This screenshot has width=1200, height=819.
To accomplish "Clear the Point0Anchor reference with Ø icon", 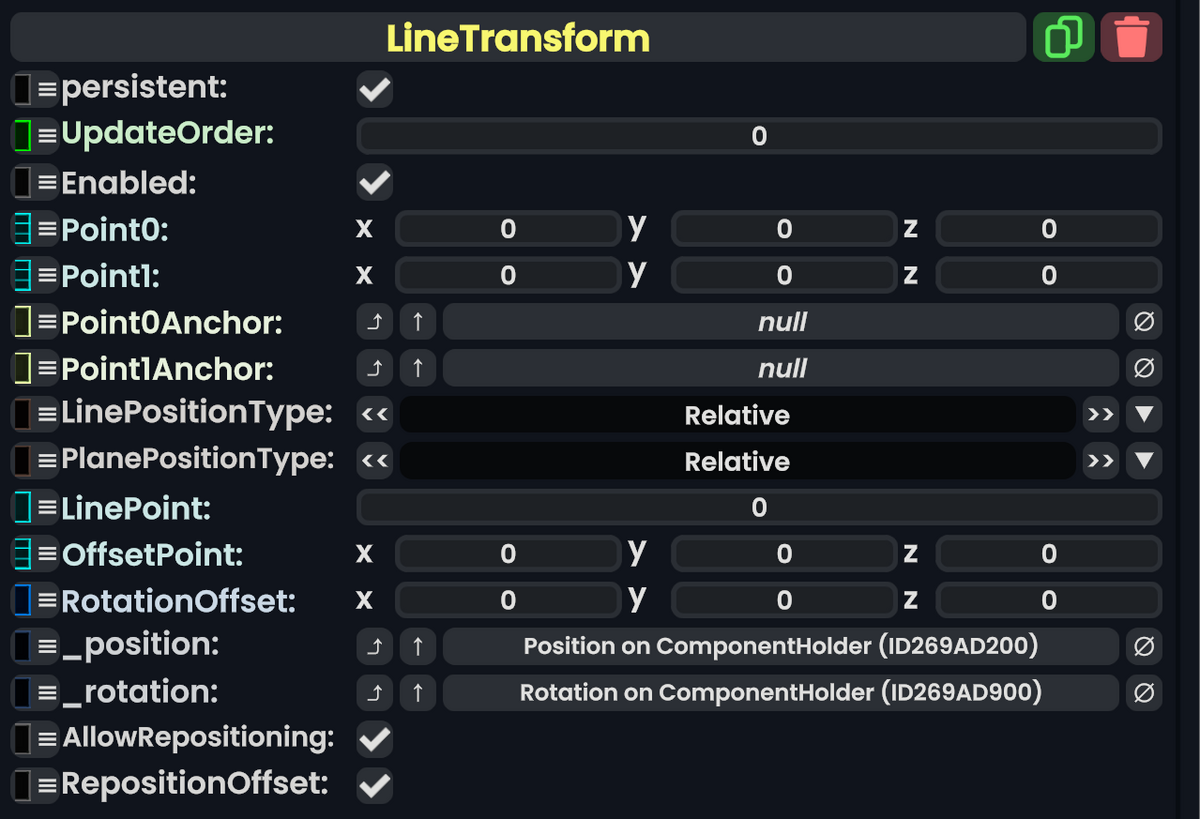I will coord(1144,321).
